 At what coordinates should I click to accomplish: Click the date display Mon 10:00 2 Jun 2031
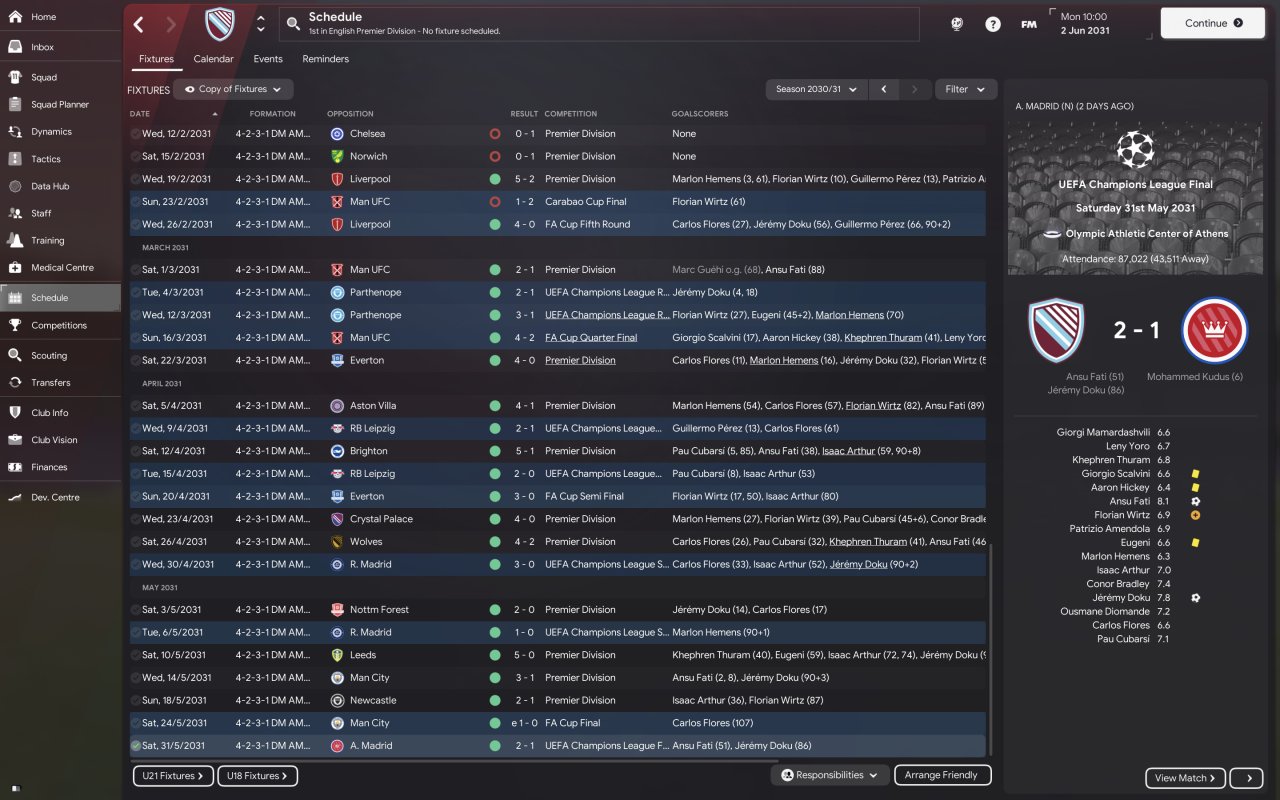1085,23
